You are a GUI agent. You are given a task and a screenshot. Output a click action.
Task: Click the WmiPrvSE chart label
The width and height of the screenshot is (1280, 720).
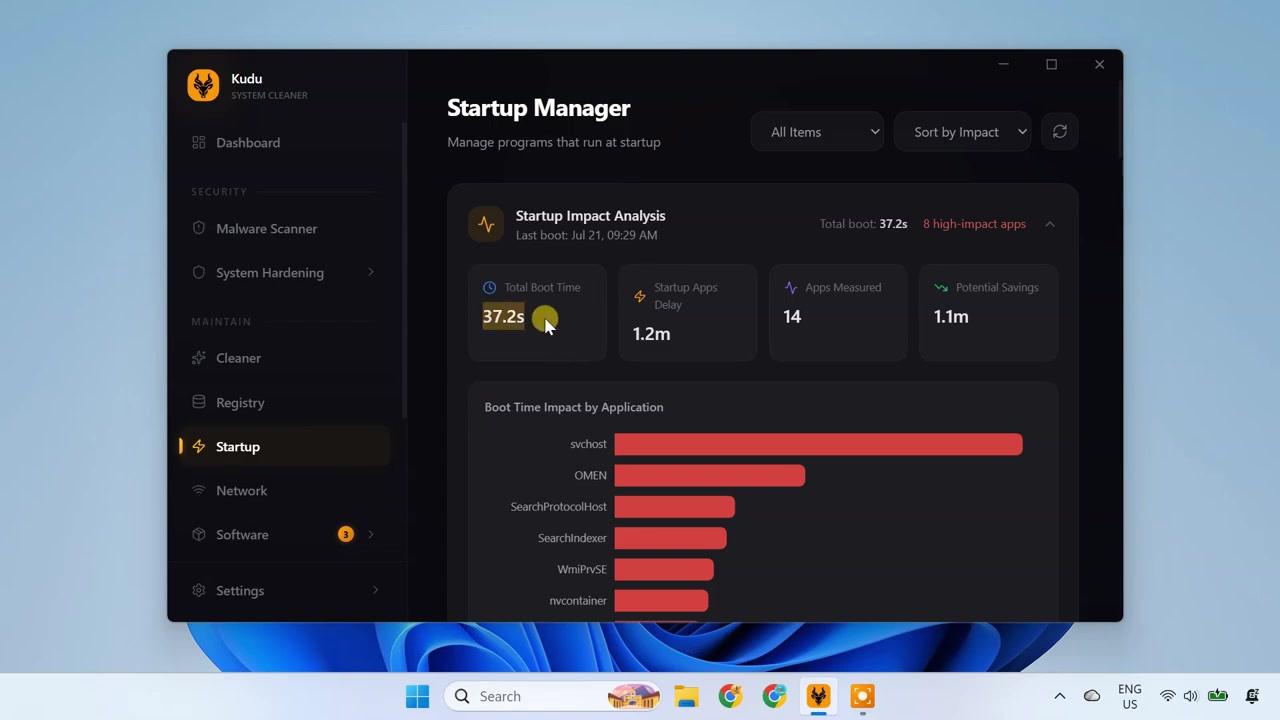pos(582,569)
